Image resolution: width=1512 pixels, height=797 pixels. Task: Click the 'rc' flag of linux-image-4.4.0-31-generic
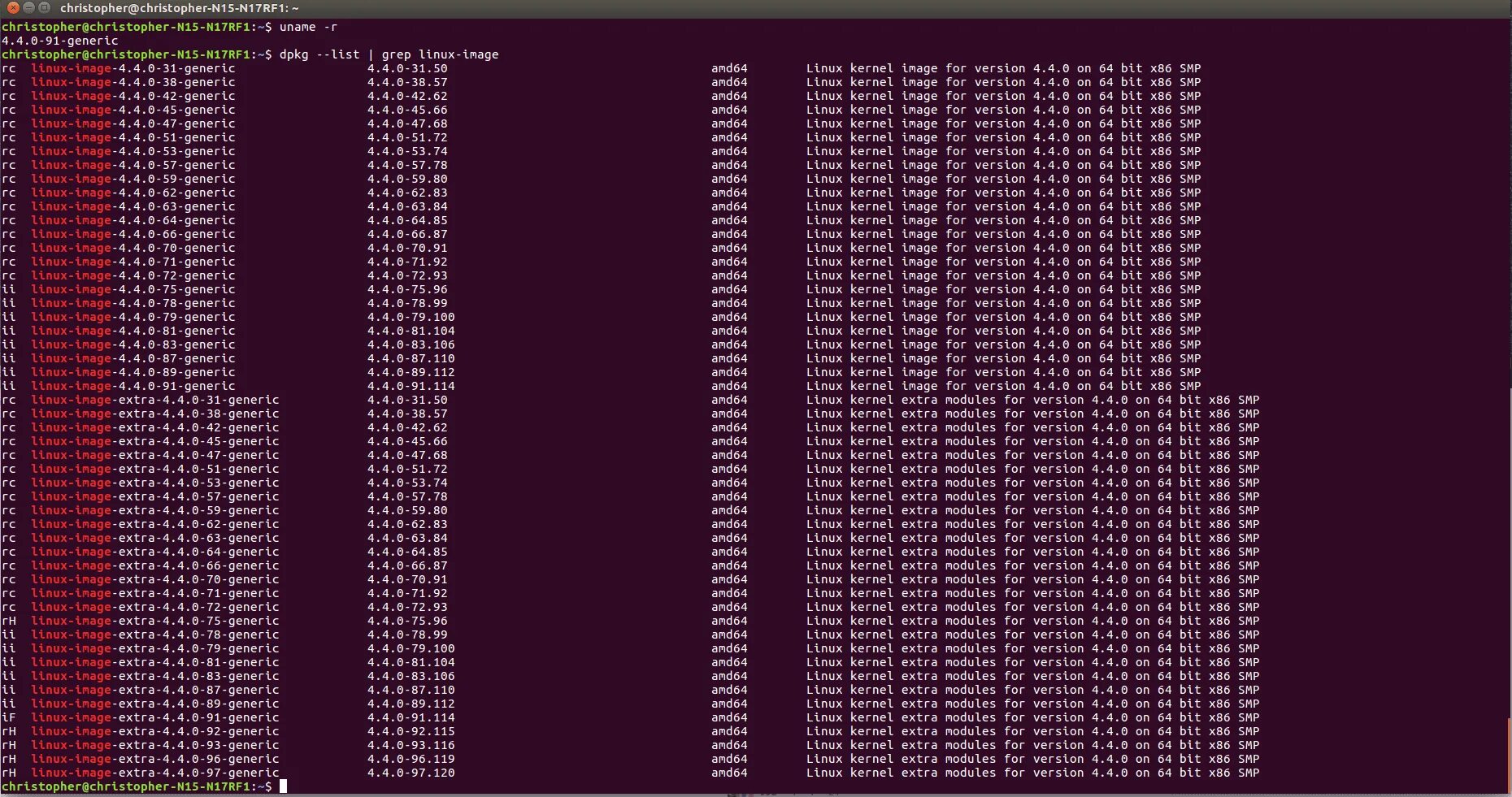coord(9,68)
